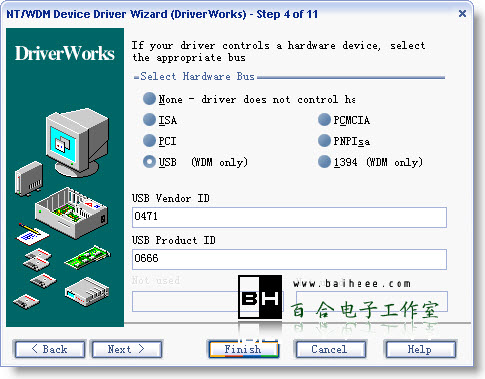Advance the wizard with Next button
Screen dimensions: 485x379
[x=127, y=349]
